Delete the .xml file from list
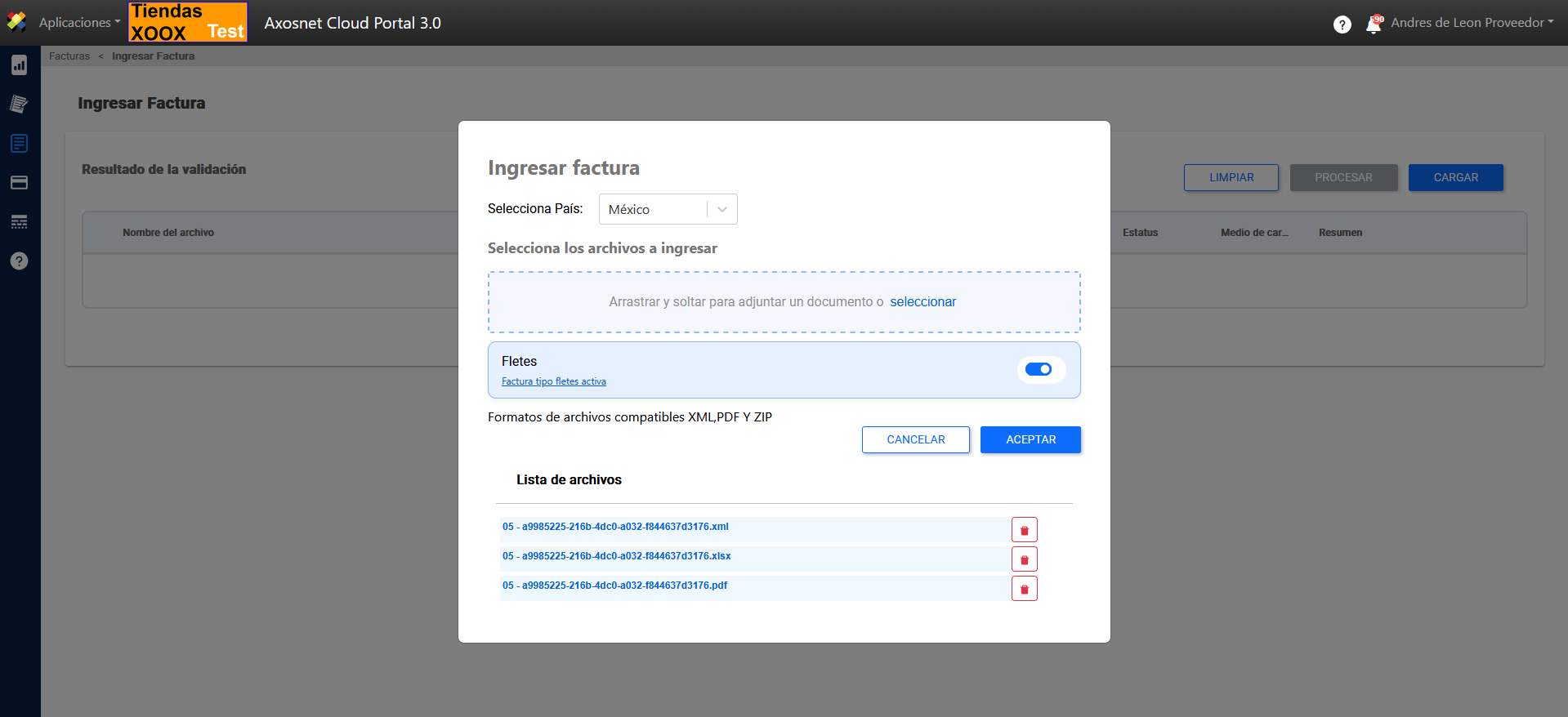1568x717 pixels. pos(1024,530)
